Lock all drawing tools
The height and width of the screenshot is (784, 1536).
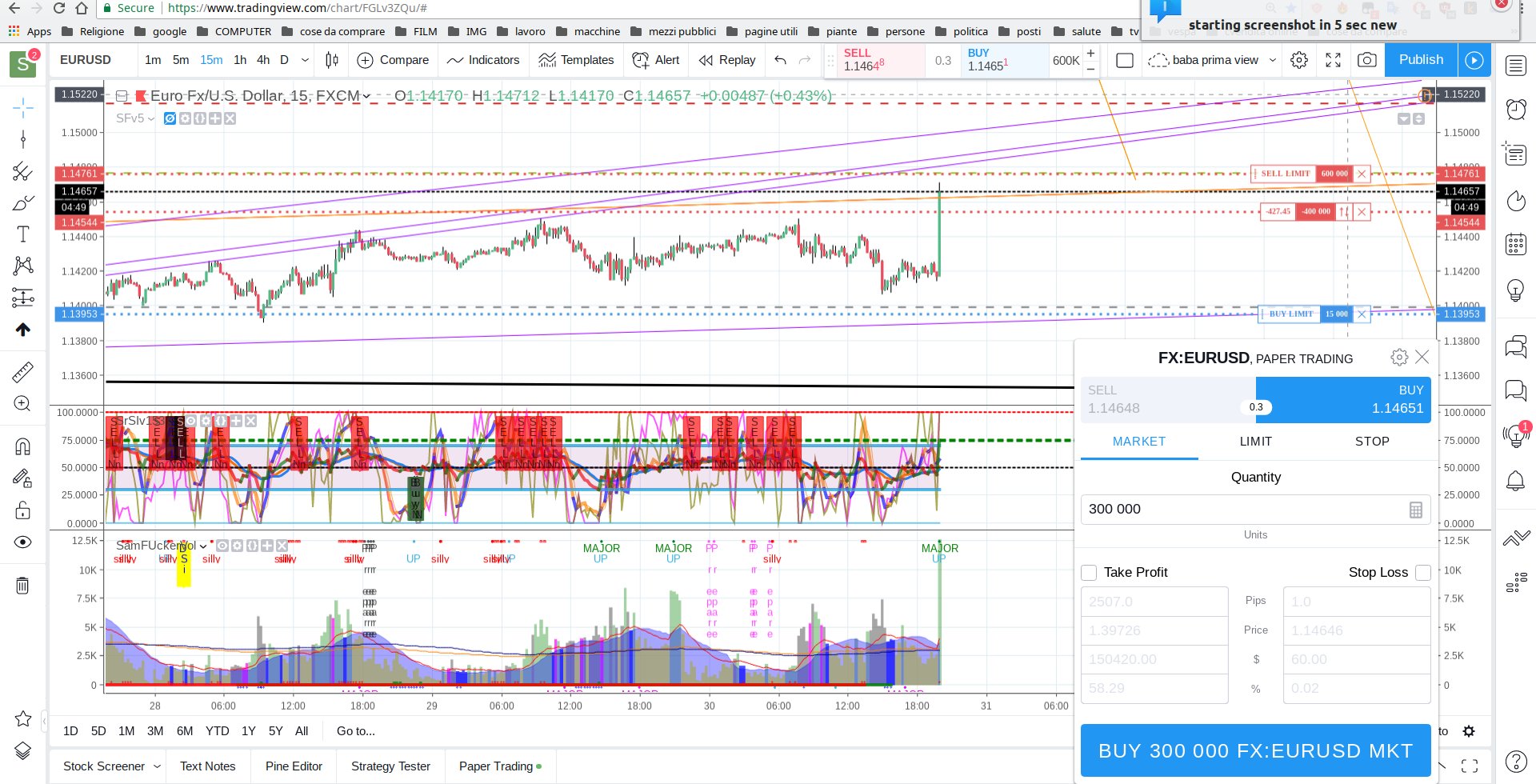pyautogui.click(x=23, y=510)
